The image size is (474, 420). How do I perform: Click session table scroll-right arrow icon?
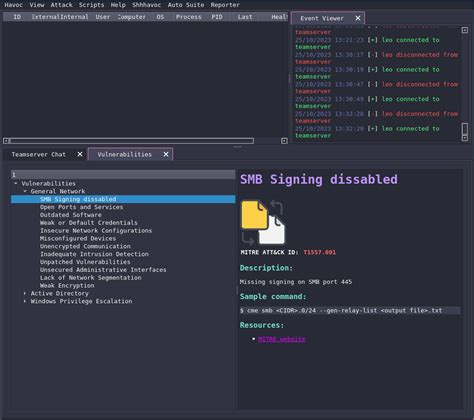pos(284,141)
